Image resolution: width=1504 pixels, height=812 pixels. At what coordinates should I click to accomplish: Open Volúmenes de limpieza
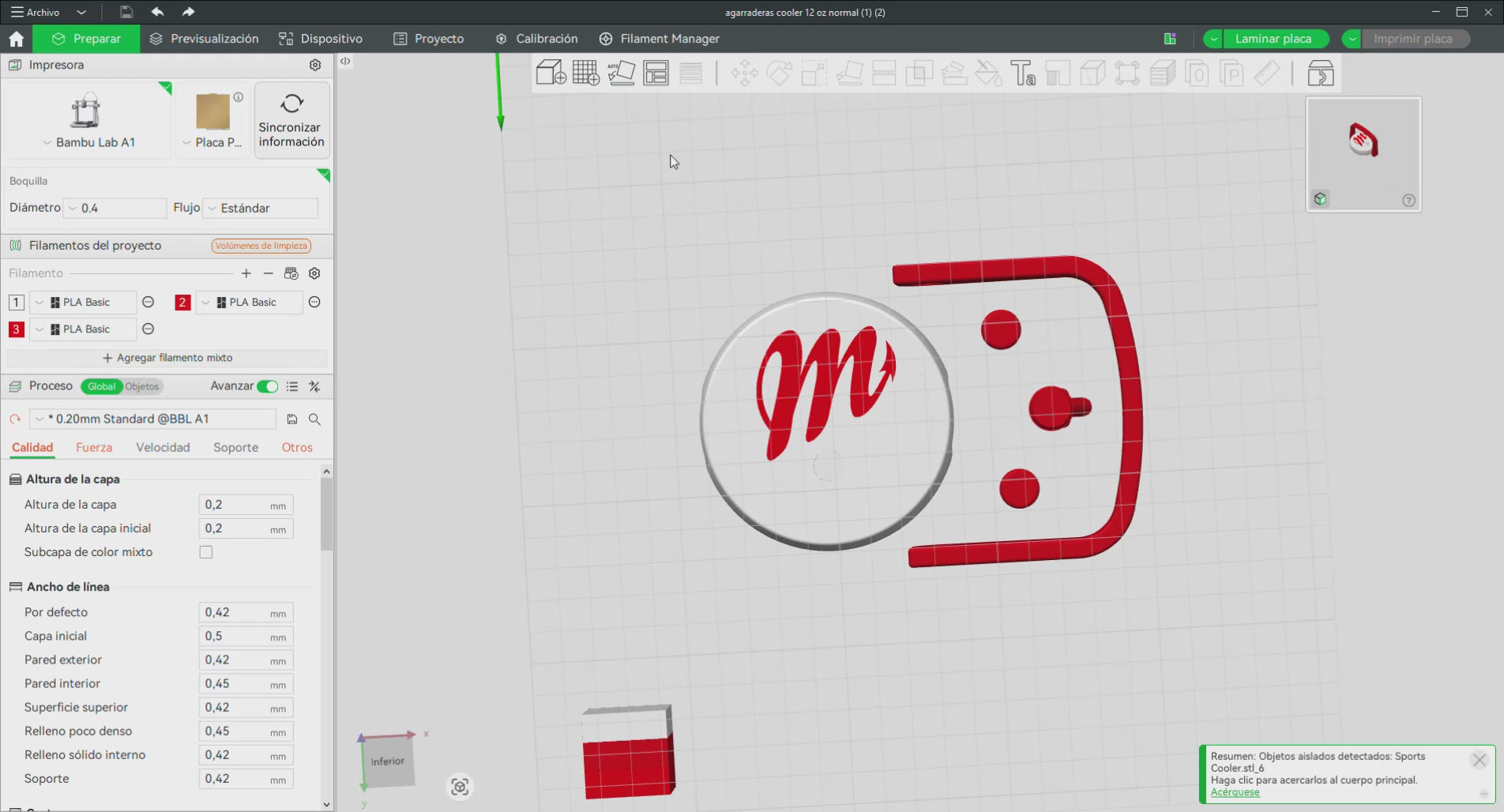(261, 246)
